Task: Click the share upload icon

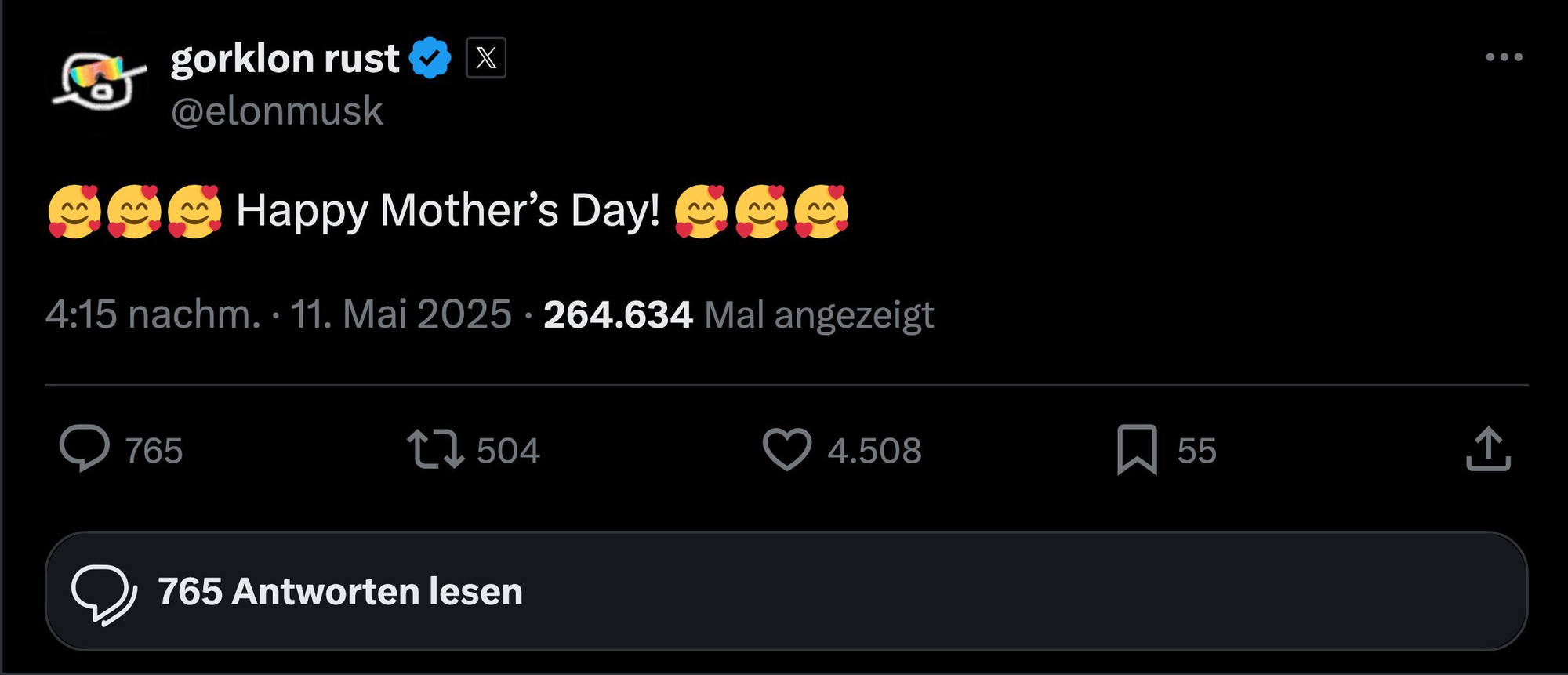Action: coord(1488,449)
